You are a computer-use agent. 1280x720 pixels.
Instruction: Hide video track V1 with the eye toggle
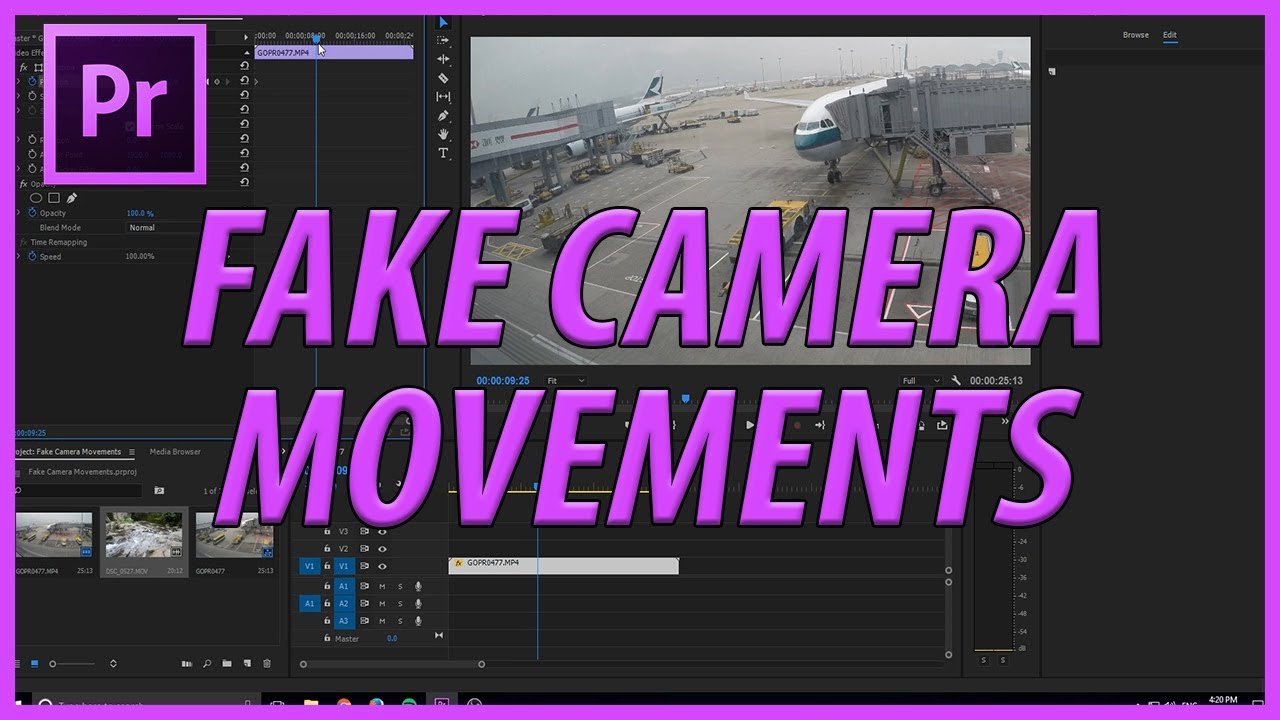[x=383, y=566]
